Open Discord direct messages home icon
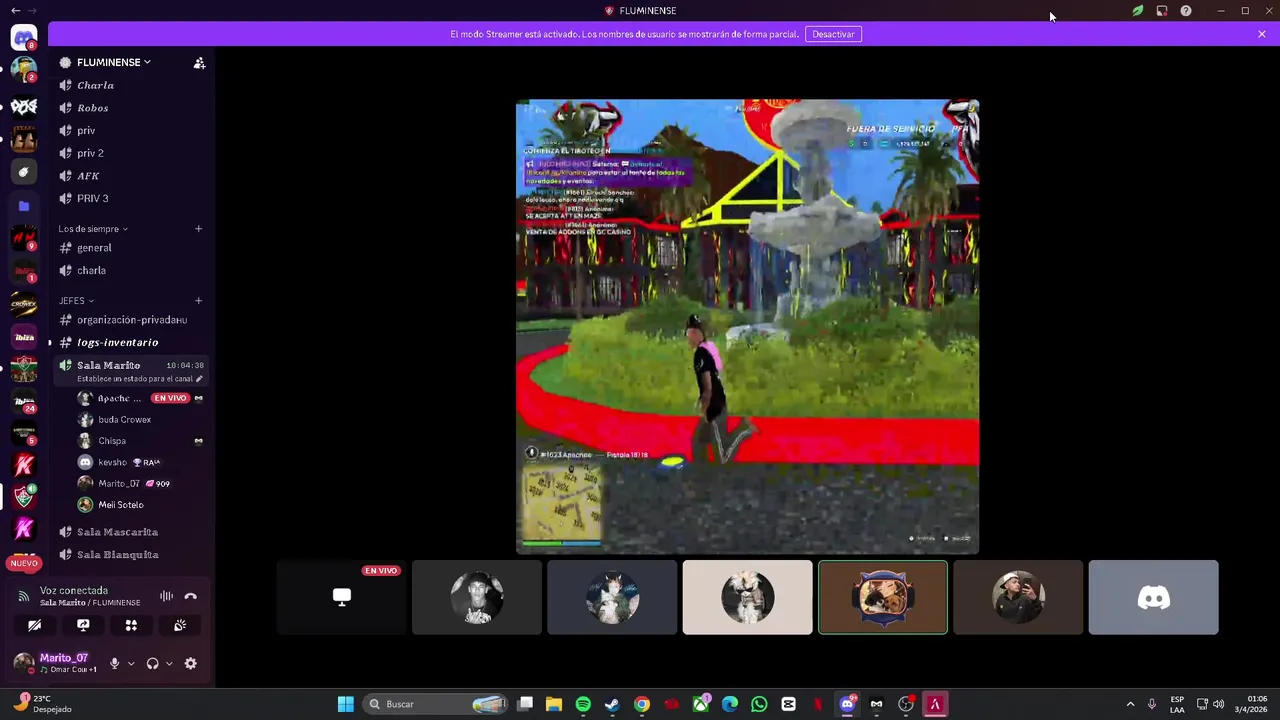 tap(24, 39)
